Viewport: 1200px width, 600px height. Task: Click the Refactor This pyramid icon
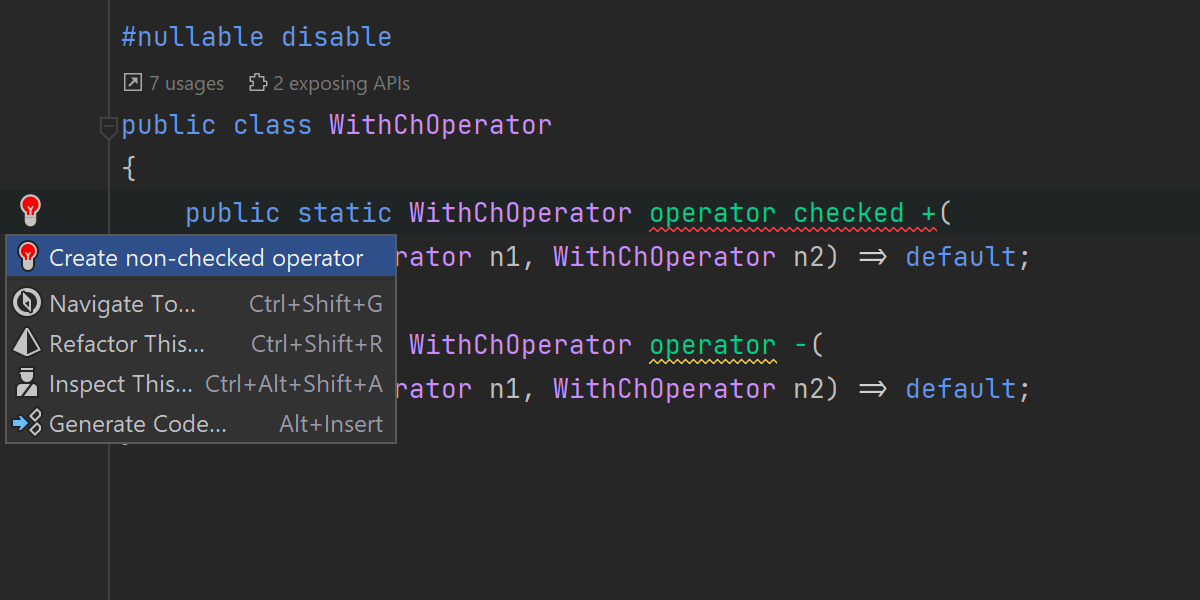pos(28,344)
